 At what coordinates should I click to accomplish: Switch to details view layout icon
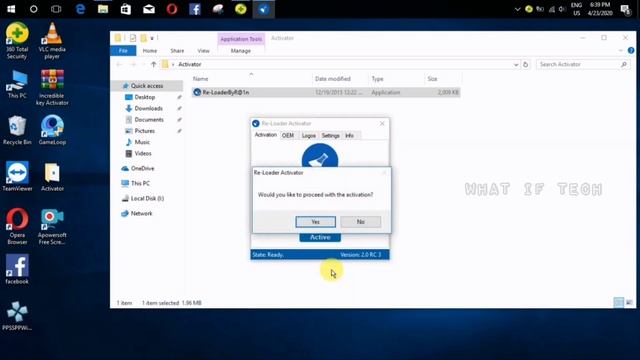coord(618,302)
